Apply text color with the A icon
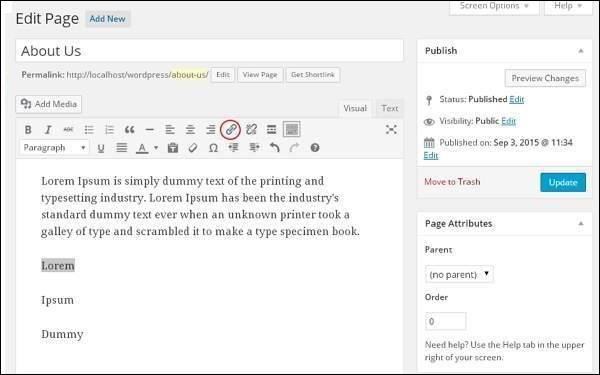Viewport: 600px width, 375px height. (x=142, y=148)
